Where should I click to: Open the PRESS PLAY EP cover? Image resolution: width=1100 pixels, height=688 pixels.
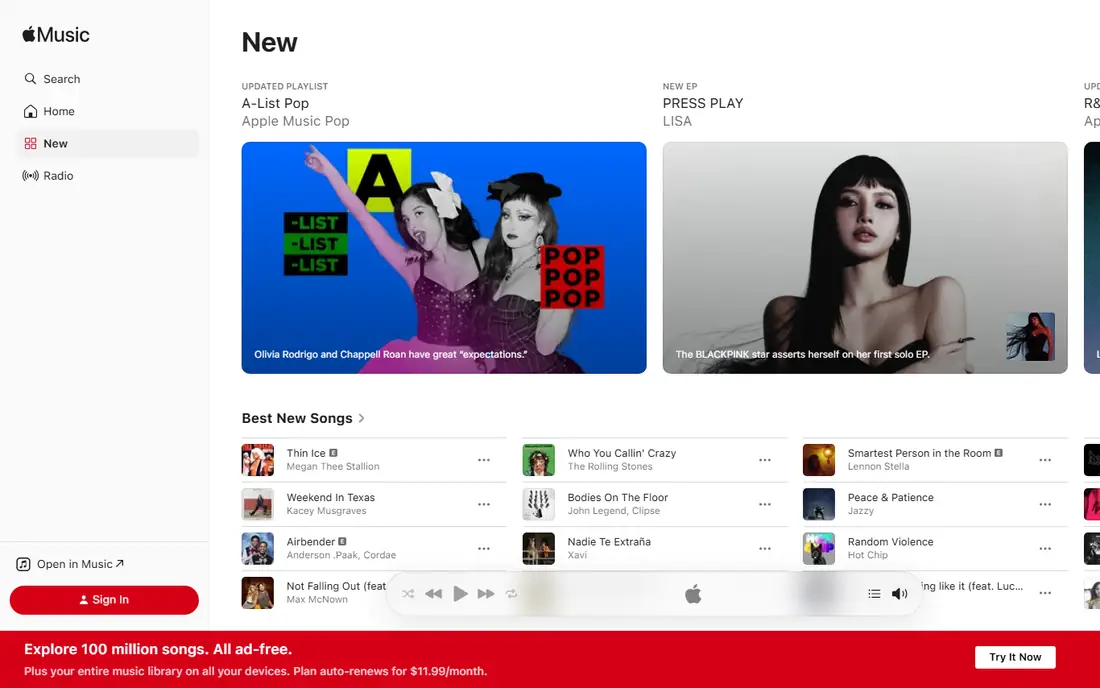click(865, 257)
